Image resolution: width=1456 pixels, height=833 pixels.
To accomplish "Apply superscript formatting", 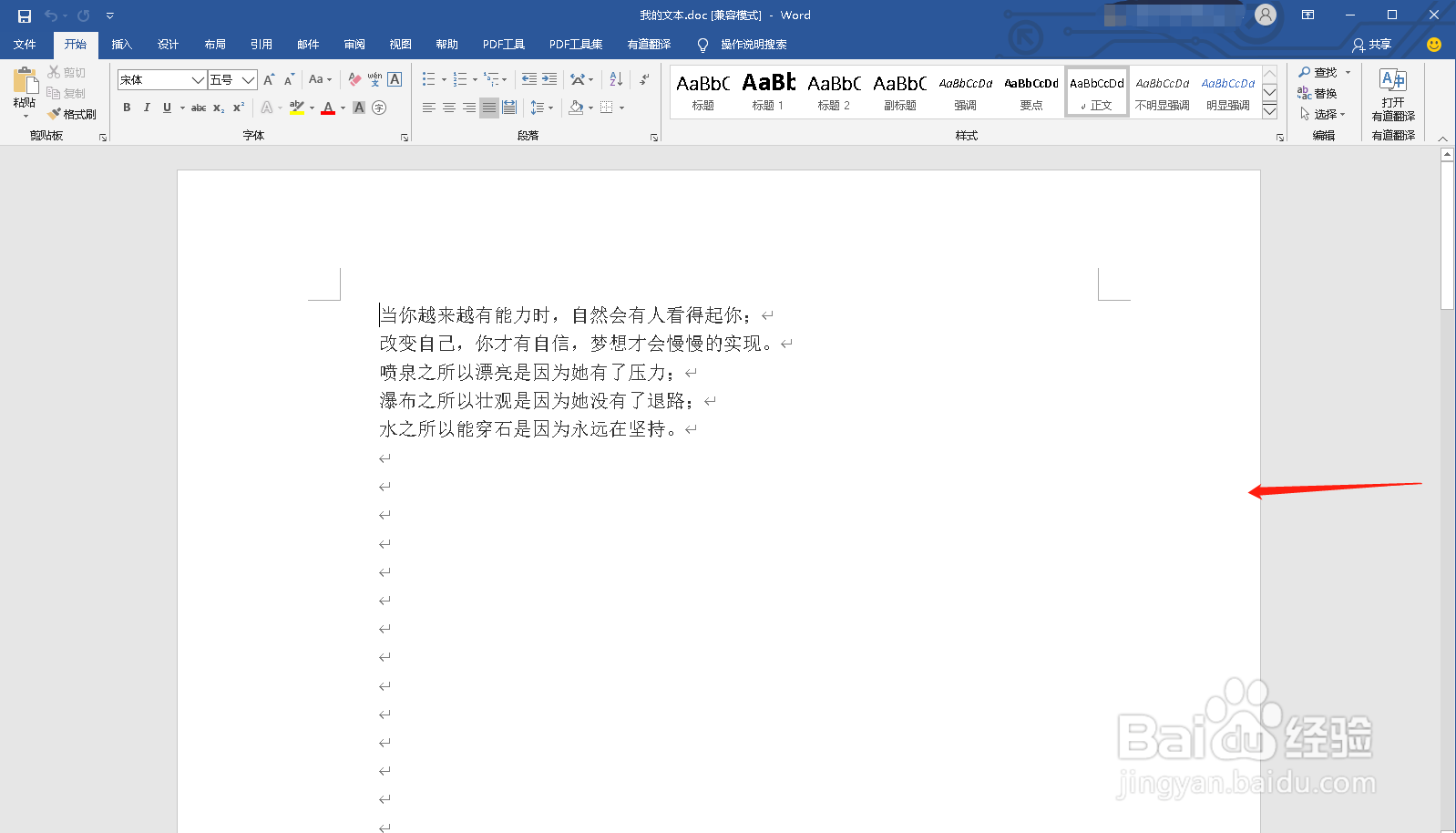I will pyautogui.click(x=239, y=108).
